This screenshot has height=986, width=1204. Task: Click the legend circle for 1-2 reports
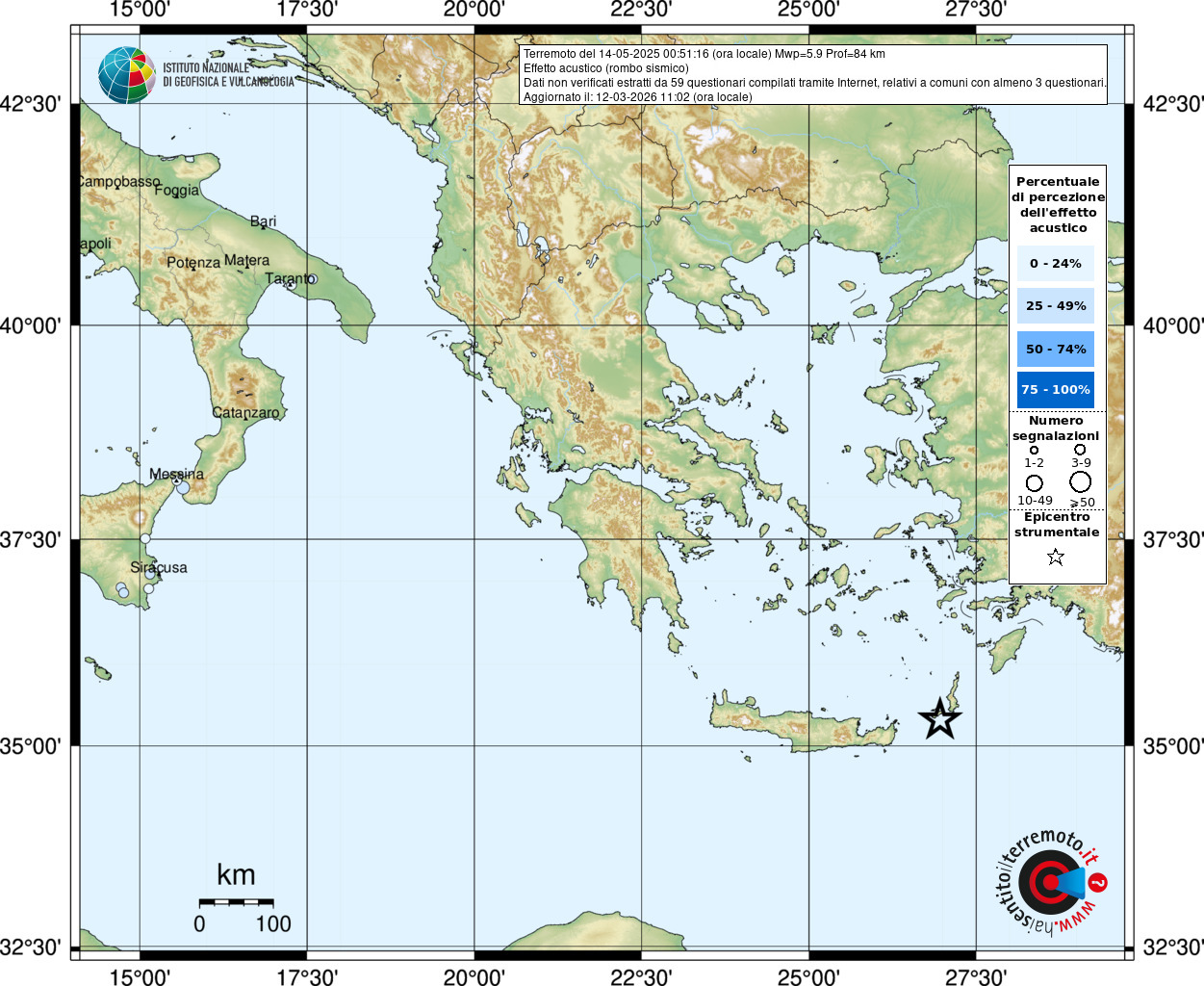point(1034,450)
